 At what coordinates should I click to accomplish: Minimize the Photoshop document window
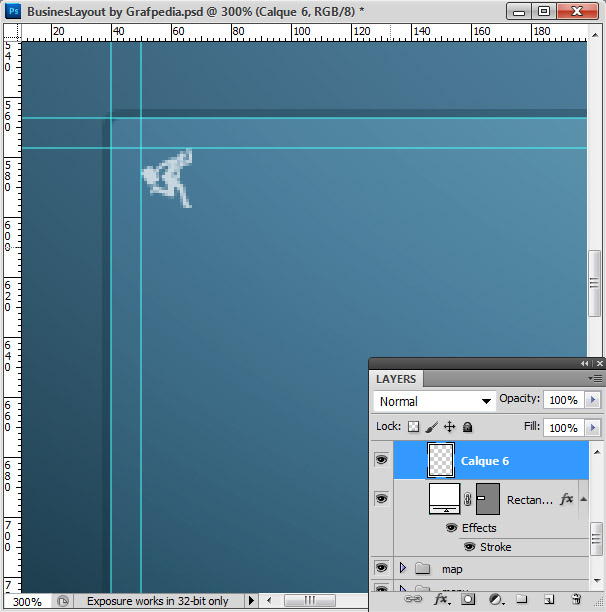pyautogui.click(x=519, y=12)
